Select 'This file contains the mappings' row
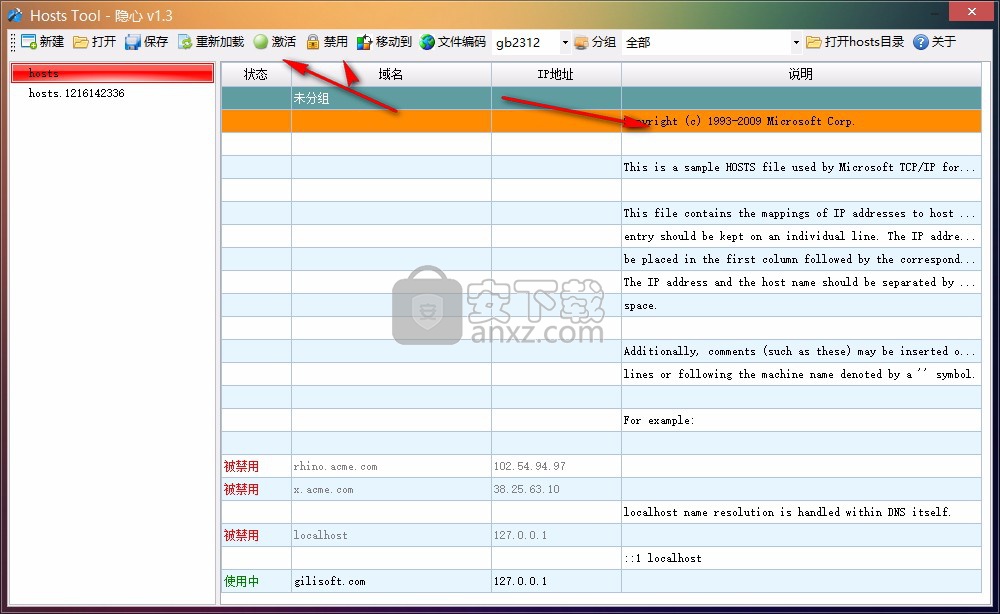1000x614 pixels. click(x=601, y=213)
